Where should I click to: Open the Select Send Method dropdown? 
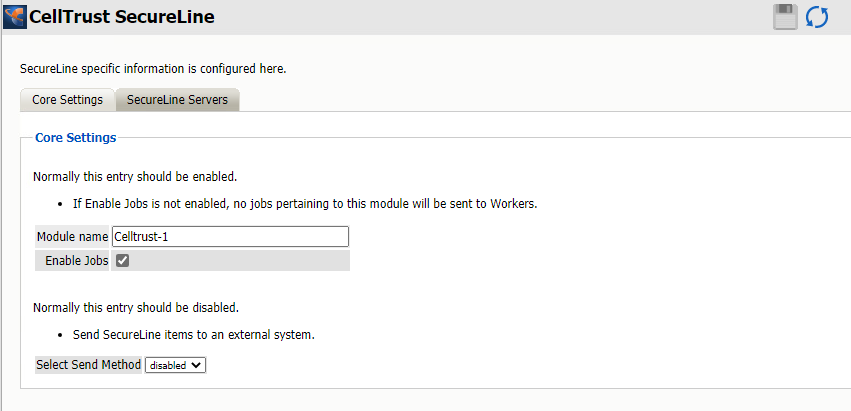point(176,365)
